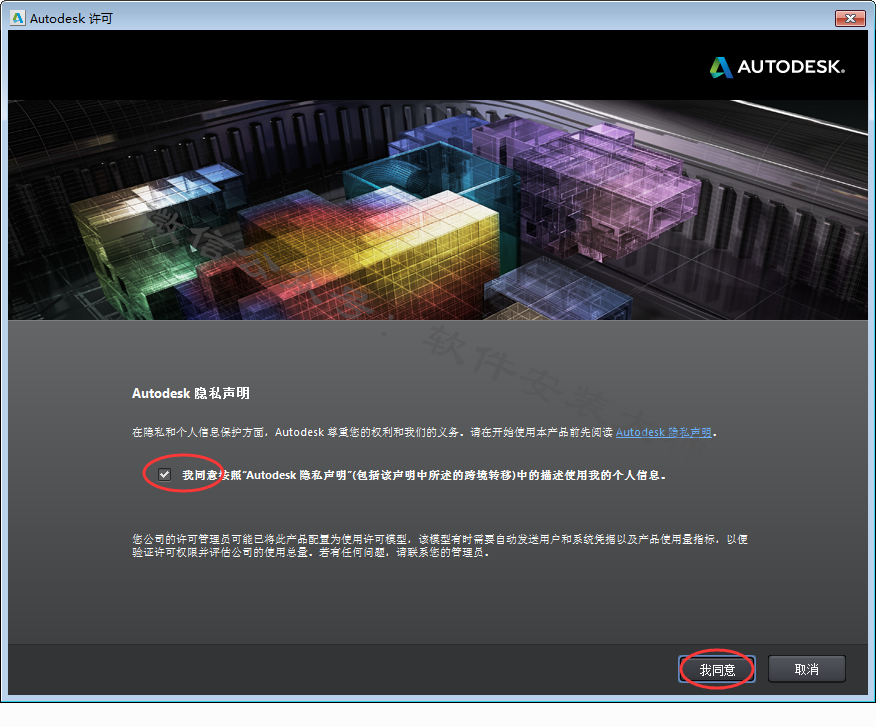Click the sentence starting 在隐私和个人信息保护方面
876x727 pixels.
[424, 432]
